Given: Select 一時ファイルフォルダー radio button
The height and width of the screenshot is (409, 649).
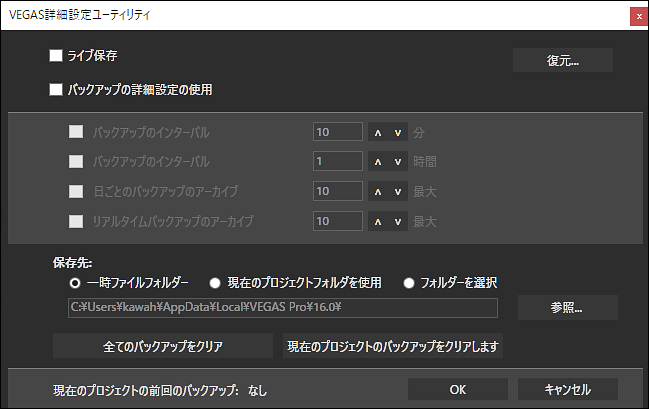Looking at the screenshot, I should pos(75,283).
